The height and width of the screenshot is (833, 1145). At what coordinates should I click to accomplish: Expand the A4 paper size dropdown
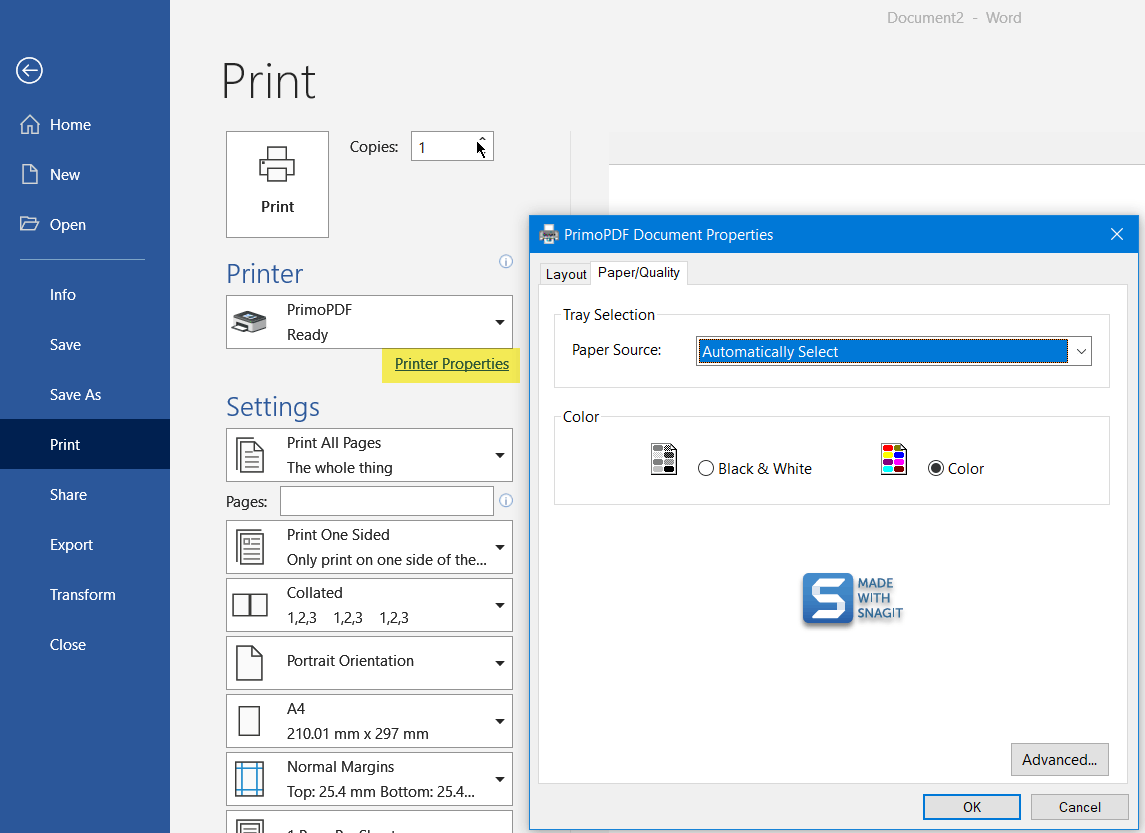tap(499, 721)
